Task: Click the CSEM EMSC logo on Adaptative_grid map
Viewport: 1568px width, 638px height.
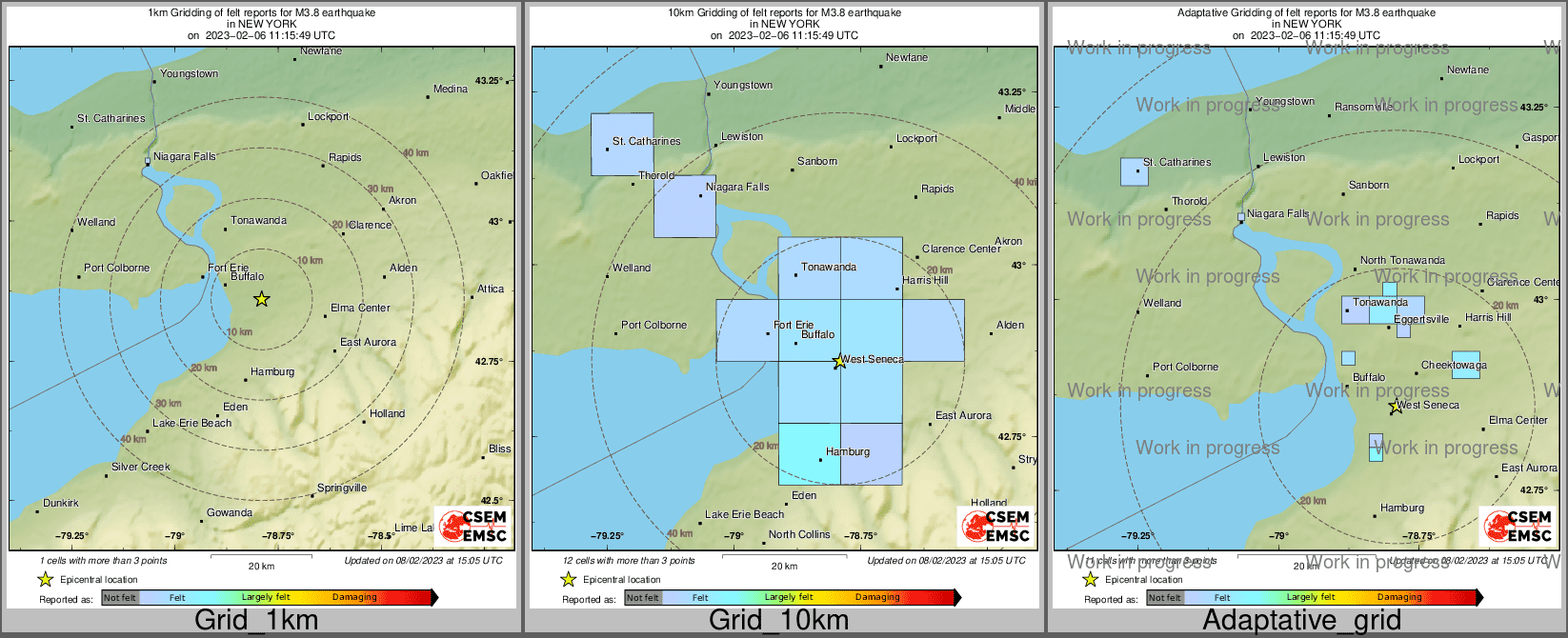Action: click(x=1518, y=527)
